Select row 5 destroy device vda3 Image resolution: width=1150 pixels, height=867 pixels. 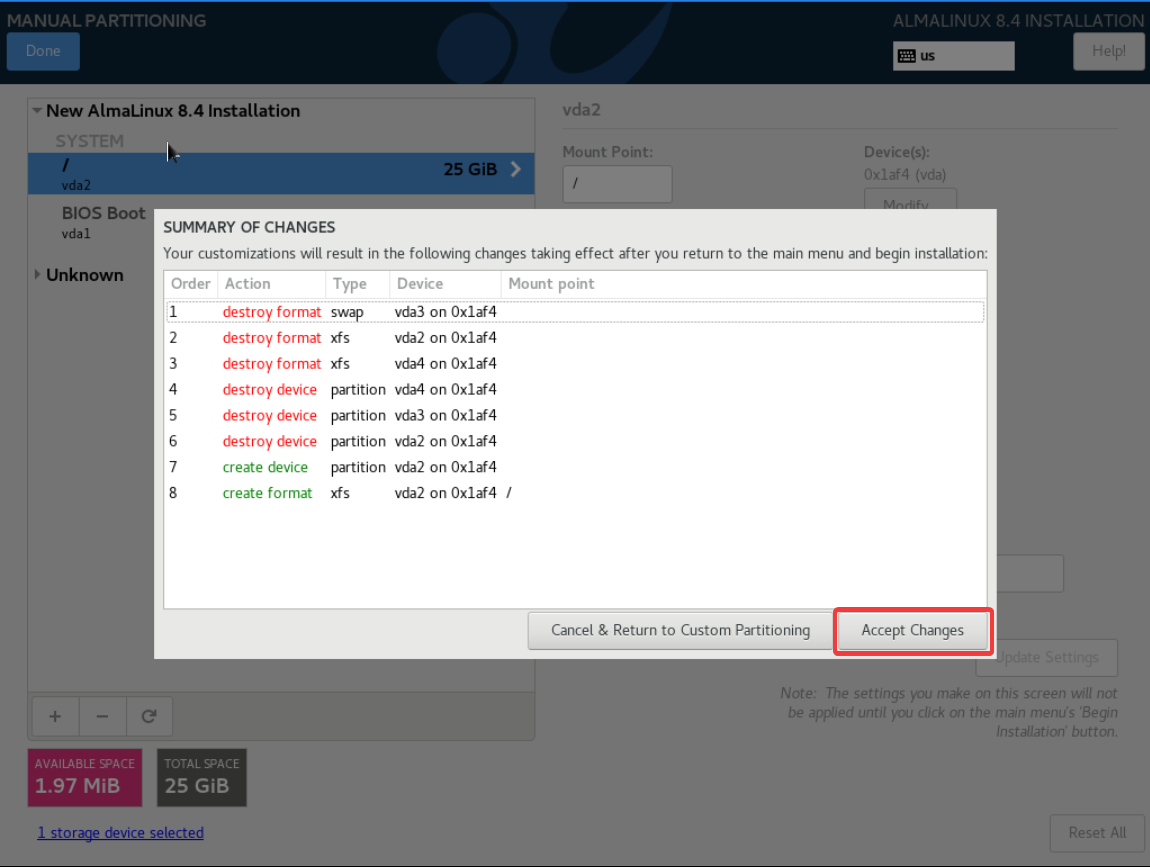coord(575,415)
